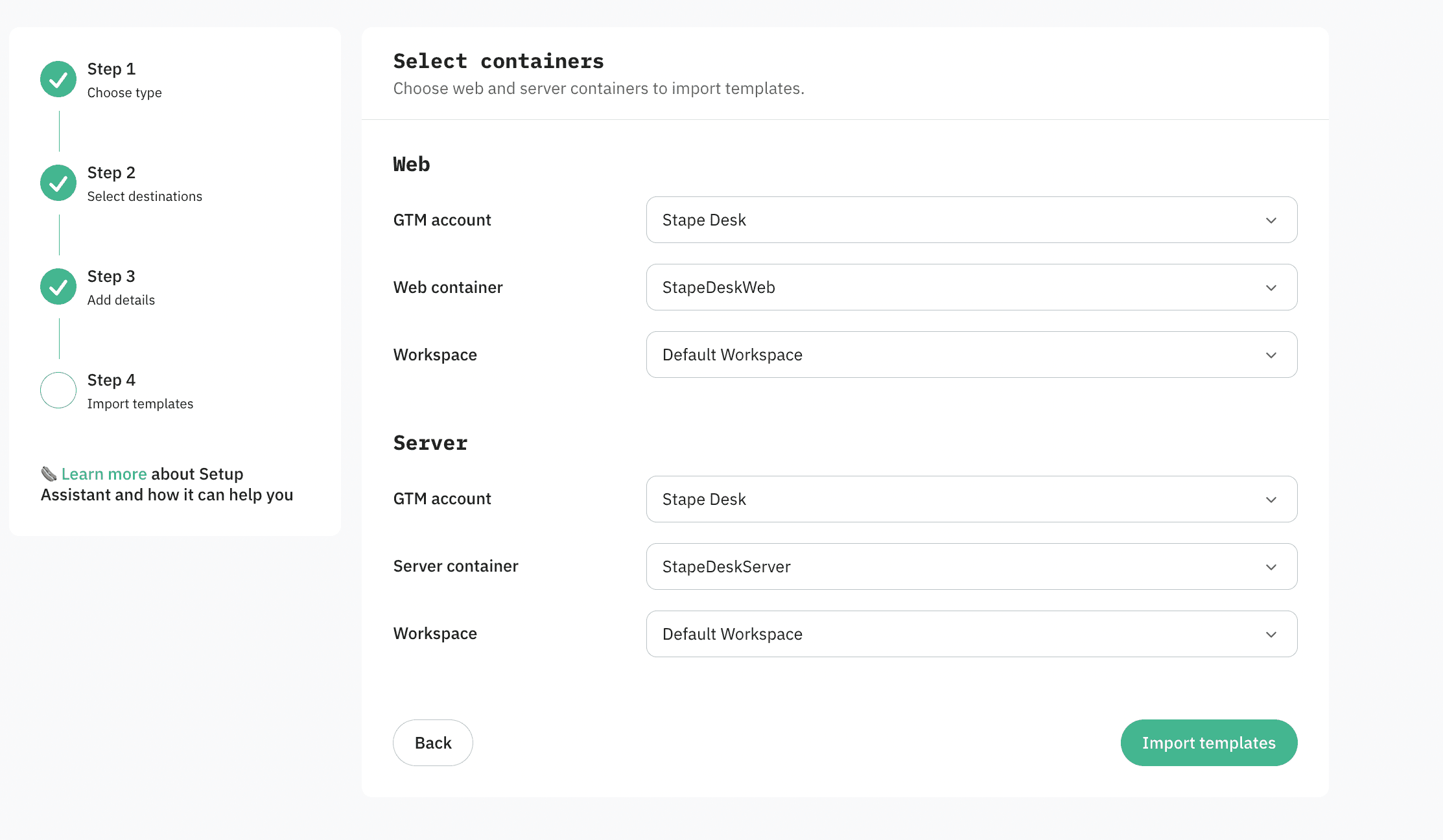Click the Step 1 green checkmark icon
This screenshot has height=840, width=1443.
(x=58, y=79)
